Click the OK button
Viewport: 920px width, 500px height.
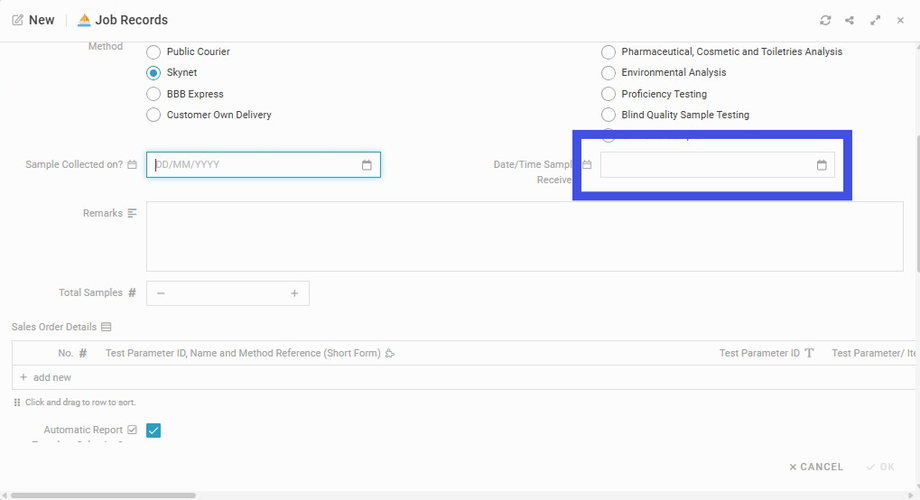(881, 467)
